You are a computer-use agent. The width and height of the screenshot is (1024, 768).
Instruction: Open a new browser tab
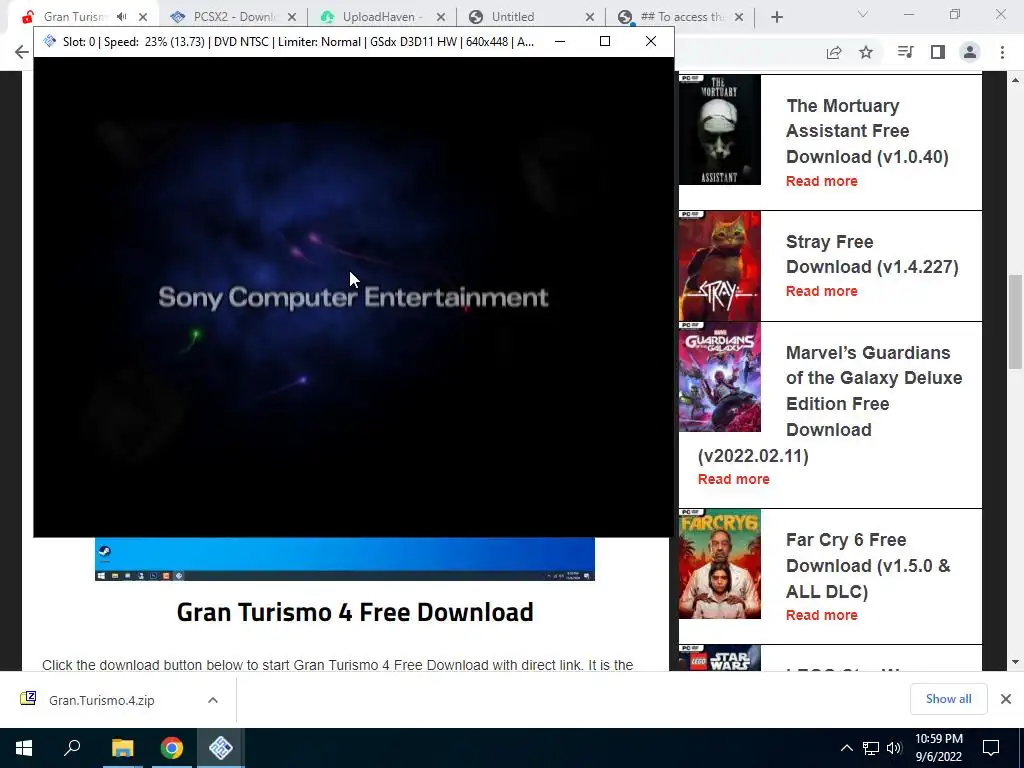pos(776,17)
